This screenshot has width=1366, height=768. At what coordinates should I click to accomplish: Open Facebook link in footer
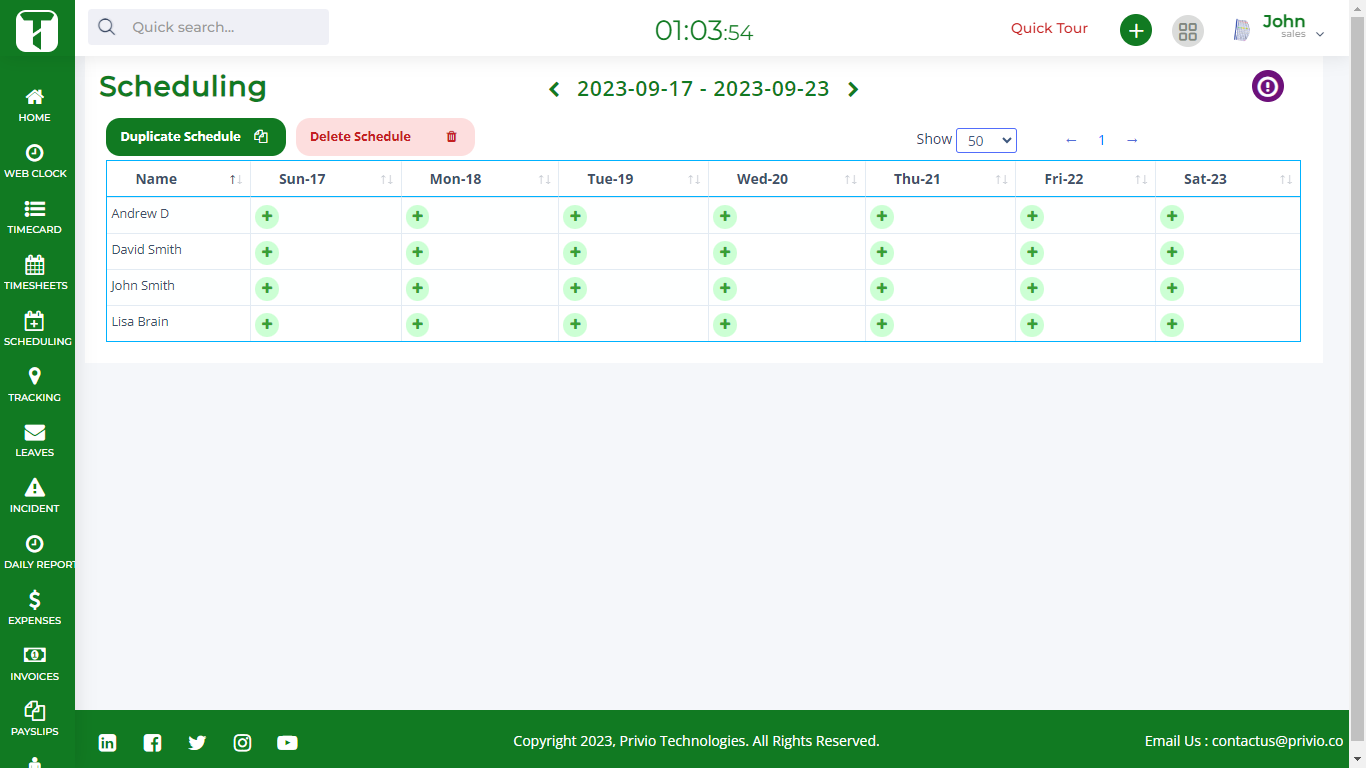pyautogui.click(x=152, y=742)
